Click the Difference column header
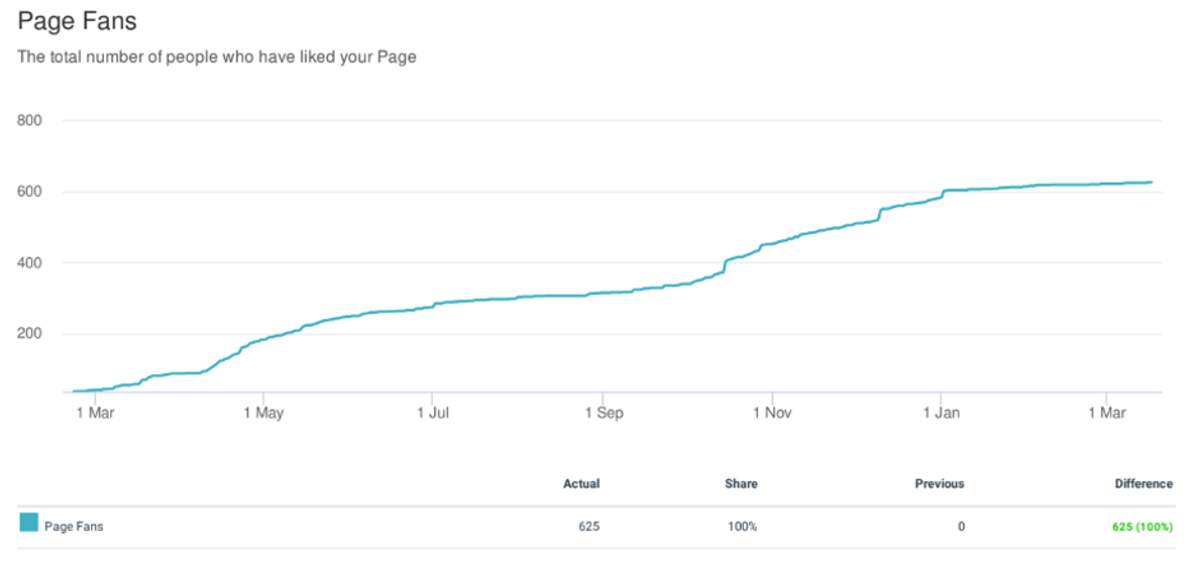The image size is (1200, 567). click(1144, 484)
